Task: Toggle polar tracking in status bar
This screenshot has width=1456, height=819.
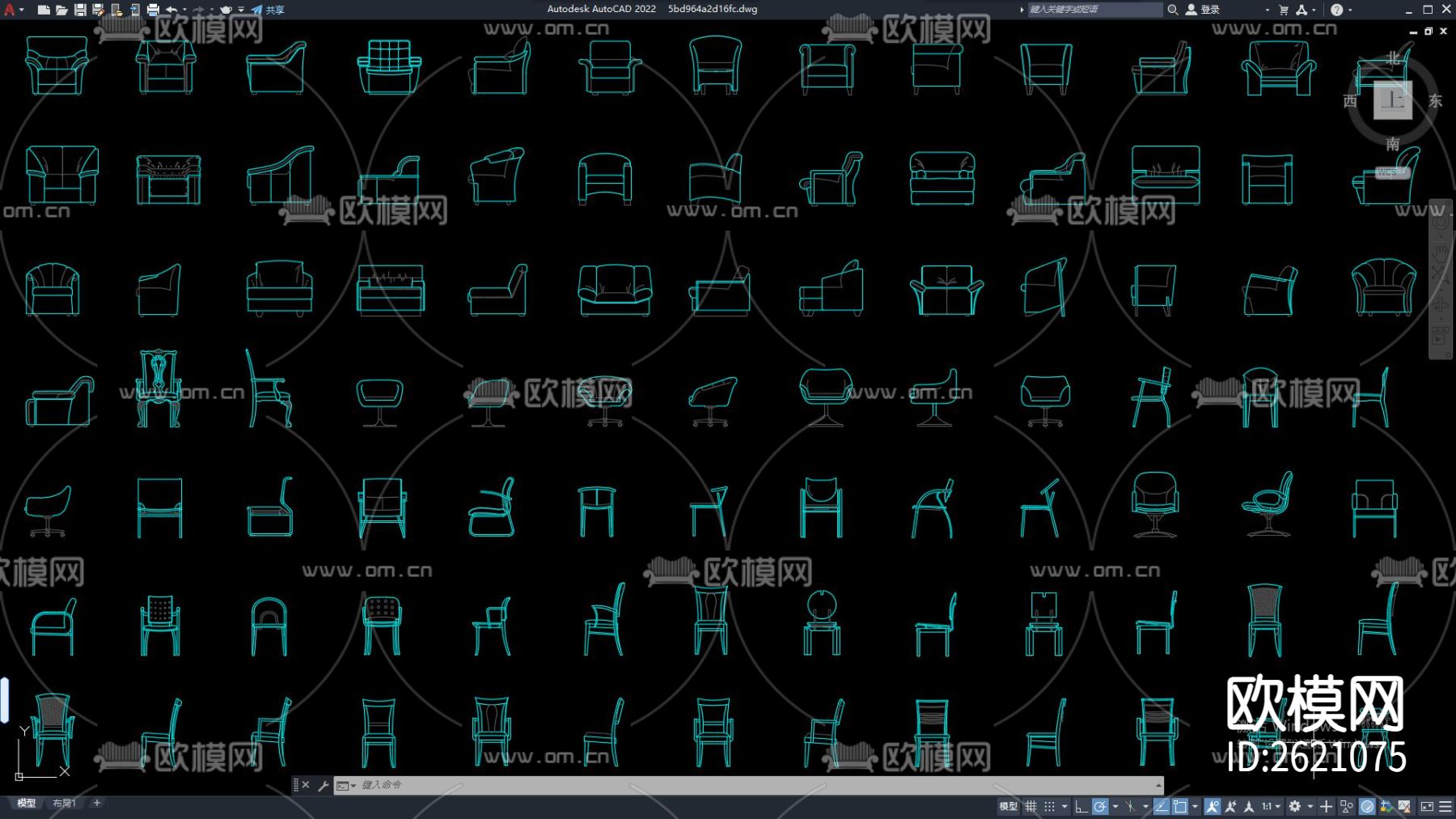Action: pyautogui.click(x=1100, y=806)
